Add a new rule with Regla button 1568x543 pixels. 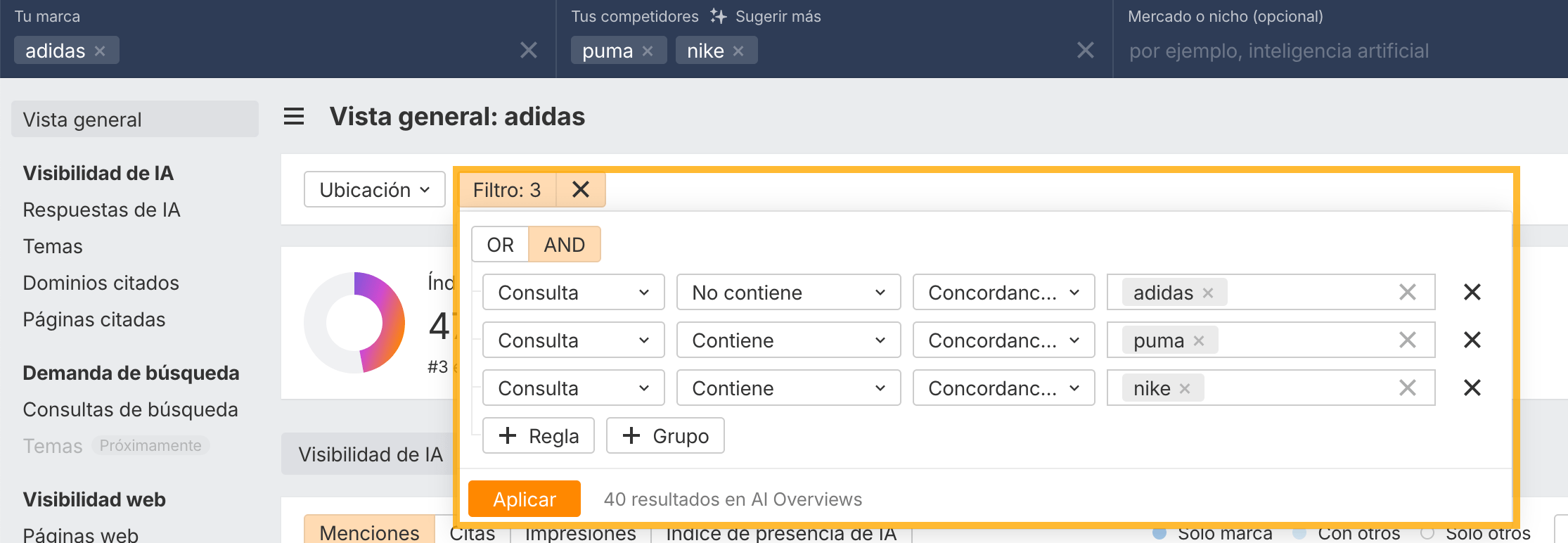click(x=539, y=436)
